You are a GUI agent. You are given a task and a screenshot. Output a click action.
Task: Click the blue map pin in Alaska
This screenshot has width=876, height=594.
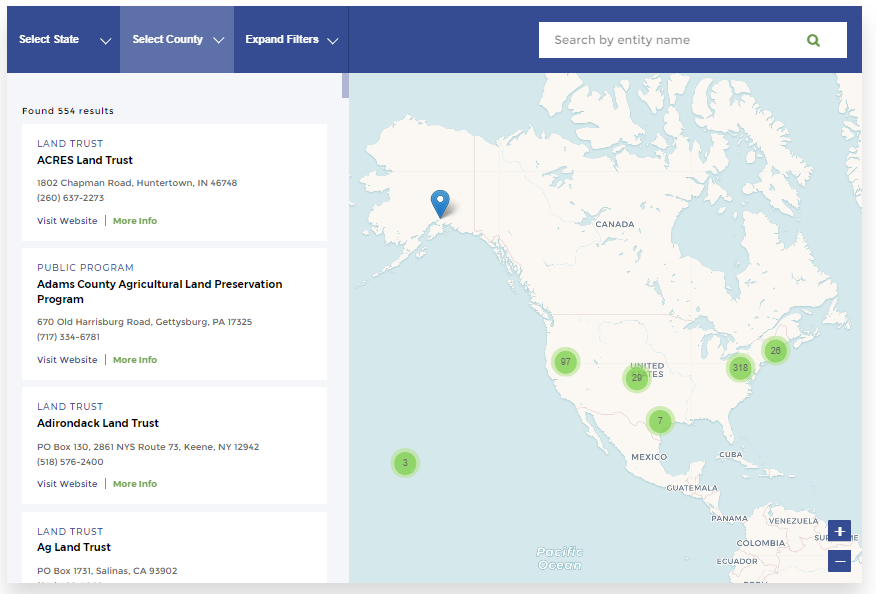[x=440, y=203]
